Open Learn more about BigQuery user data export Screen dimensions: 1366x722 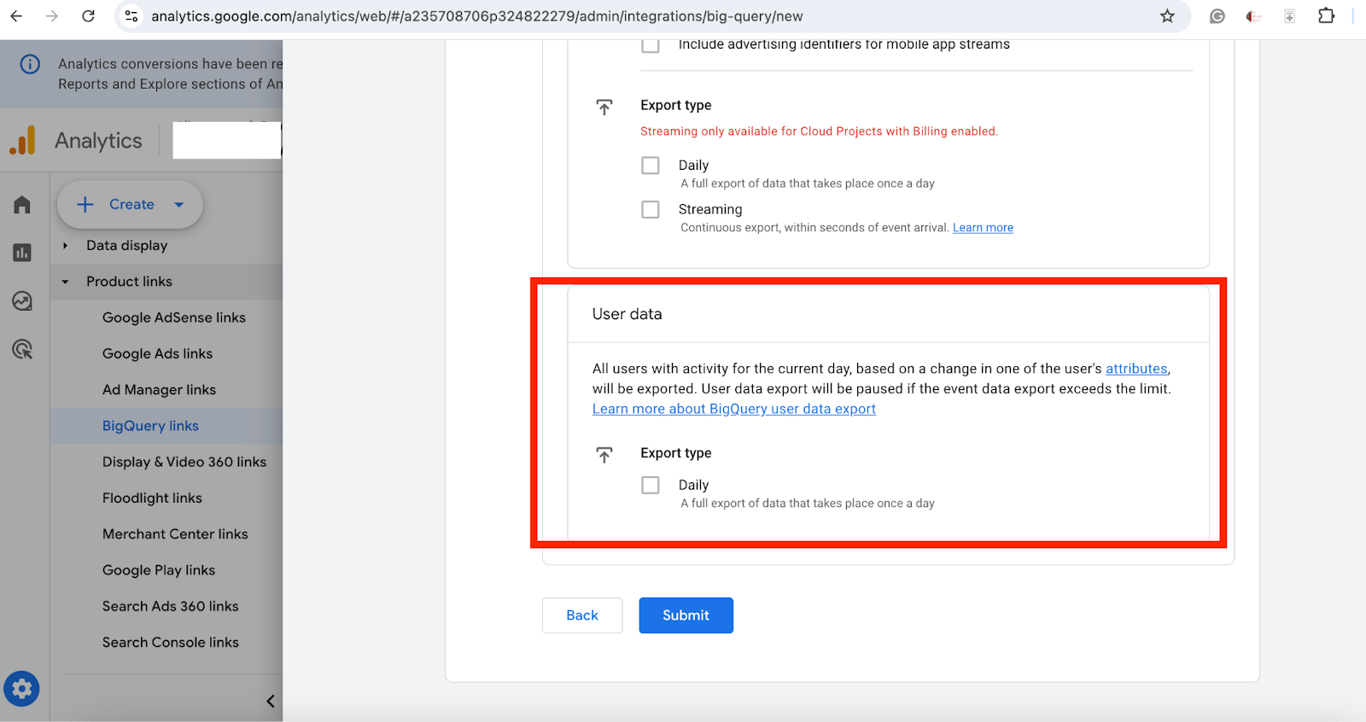point(734,409)
